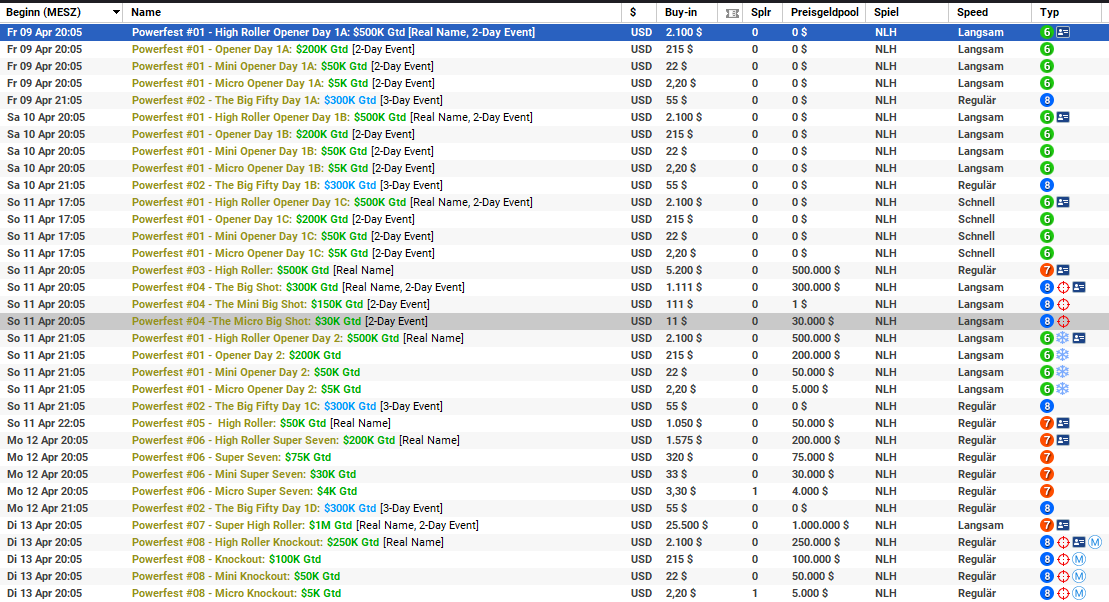
Task: Click the Mo 12 Apr 21:05 start time
Action: pos(47,508)
